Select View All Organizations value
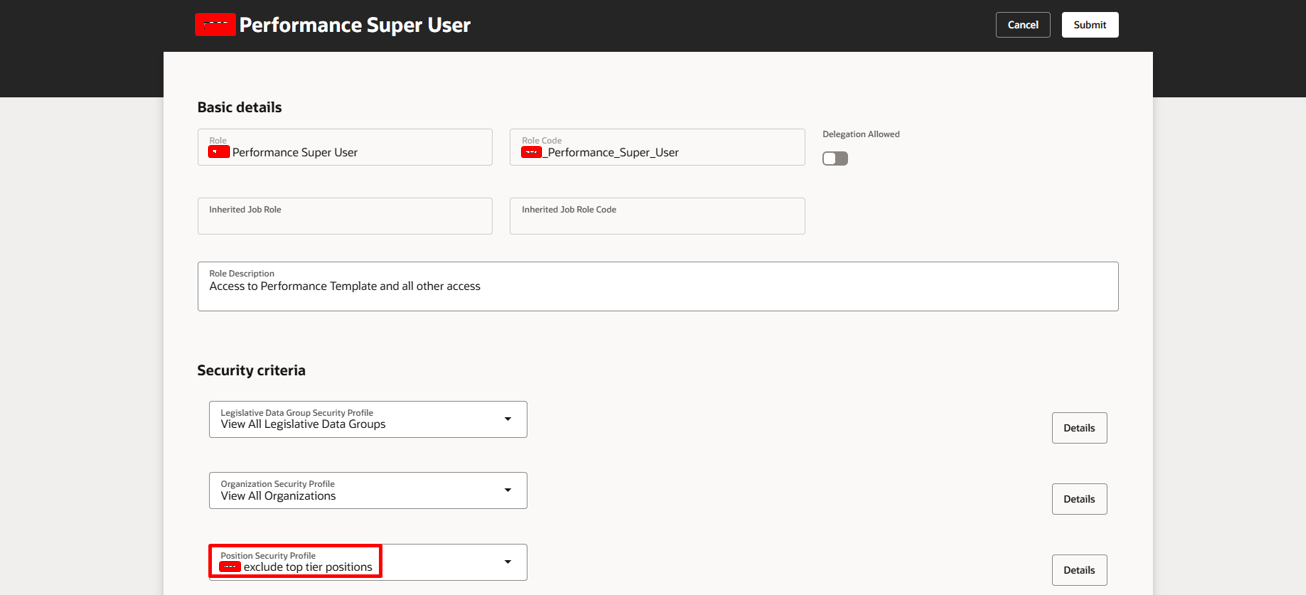The width and height of the screenshot is (1306, 595). point(278,496)
